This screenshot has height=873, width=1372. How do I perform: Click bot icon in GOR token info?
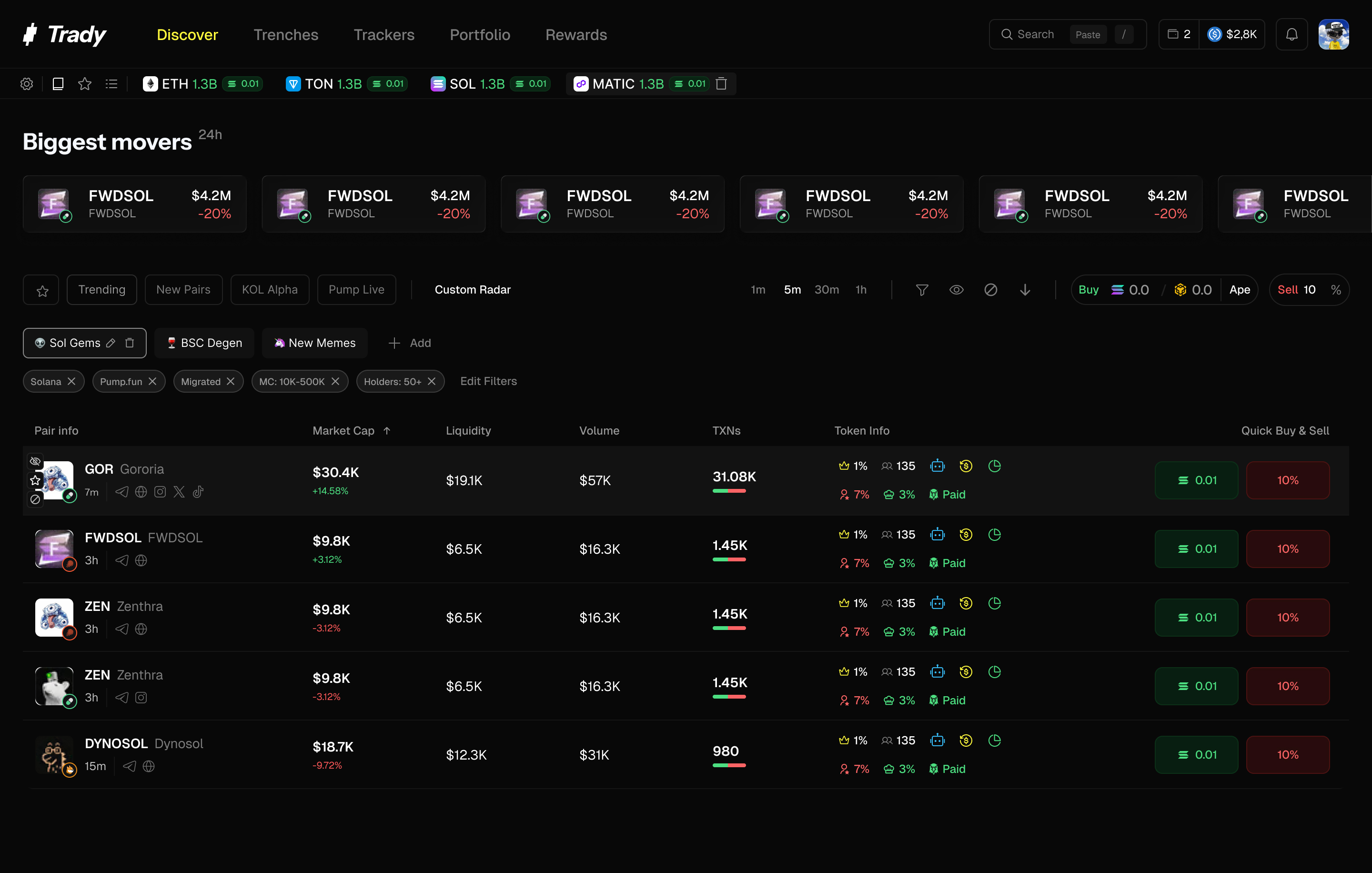[937, 466]
